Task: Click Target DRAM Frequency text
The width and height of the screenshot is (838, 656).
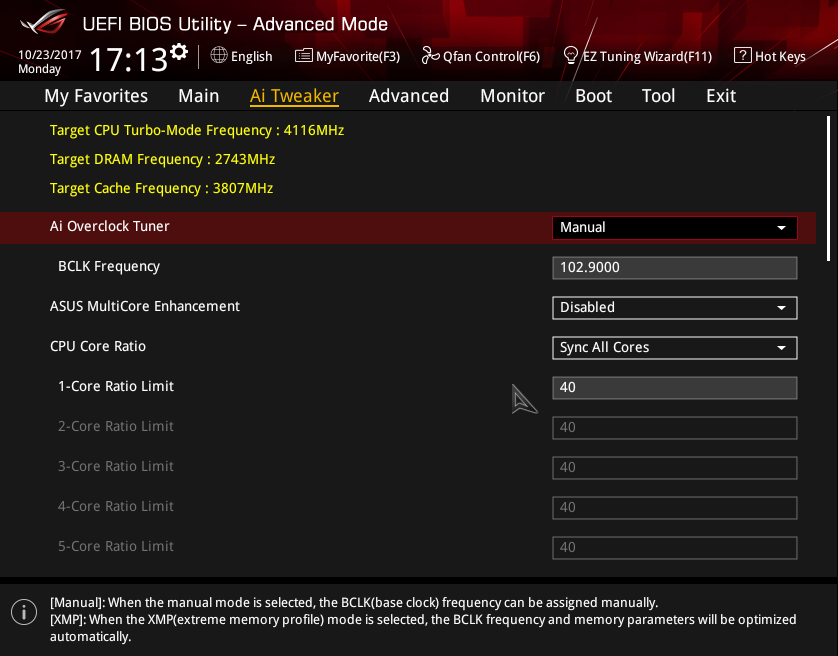Action: pyautogui.click(x=162, y=159)
